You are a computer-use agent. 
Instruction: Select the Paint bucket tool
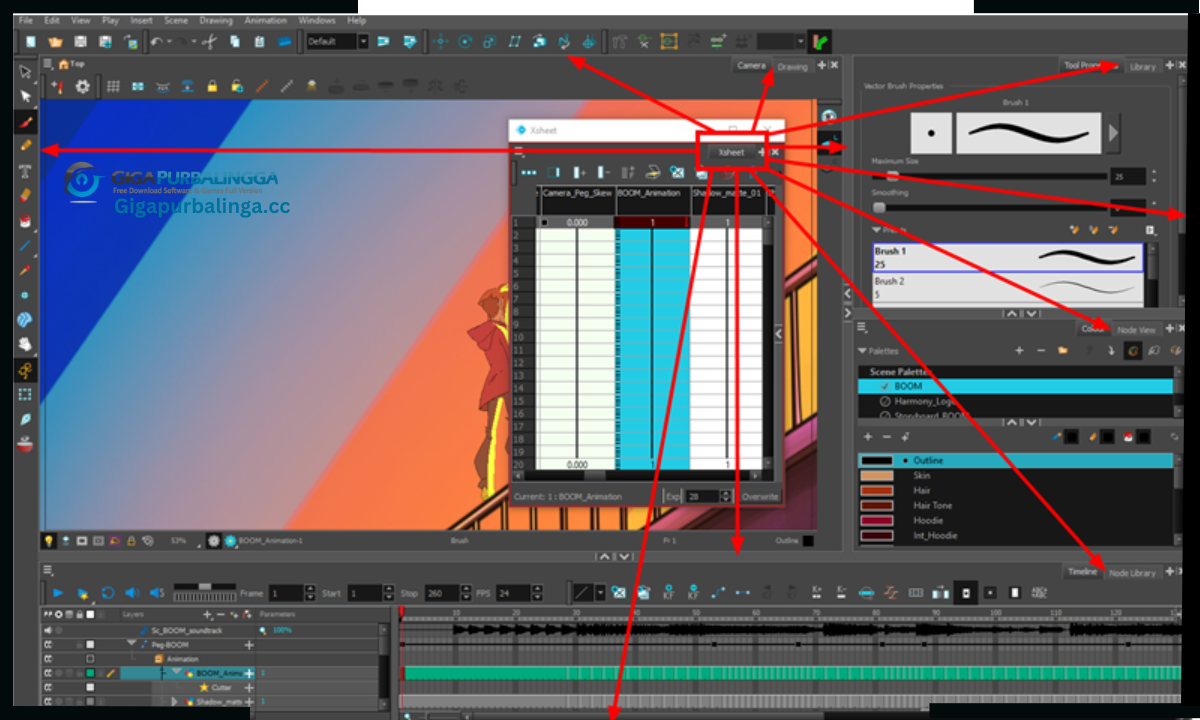[x=26, y=221]
